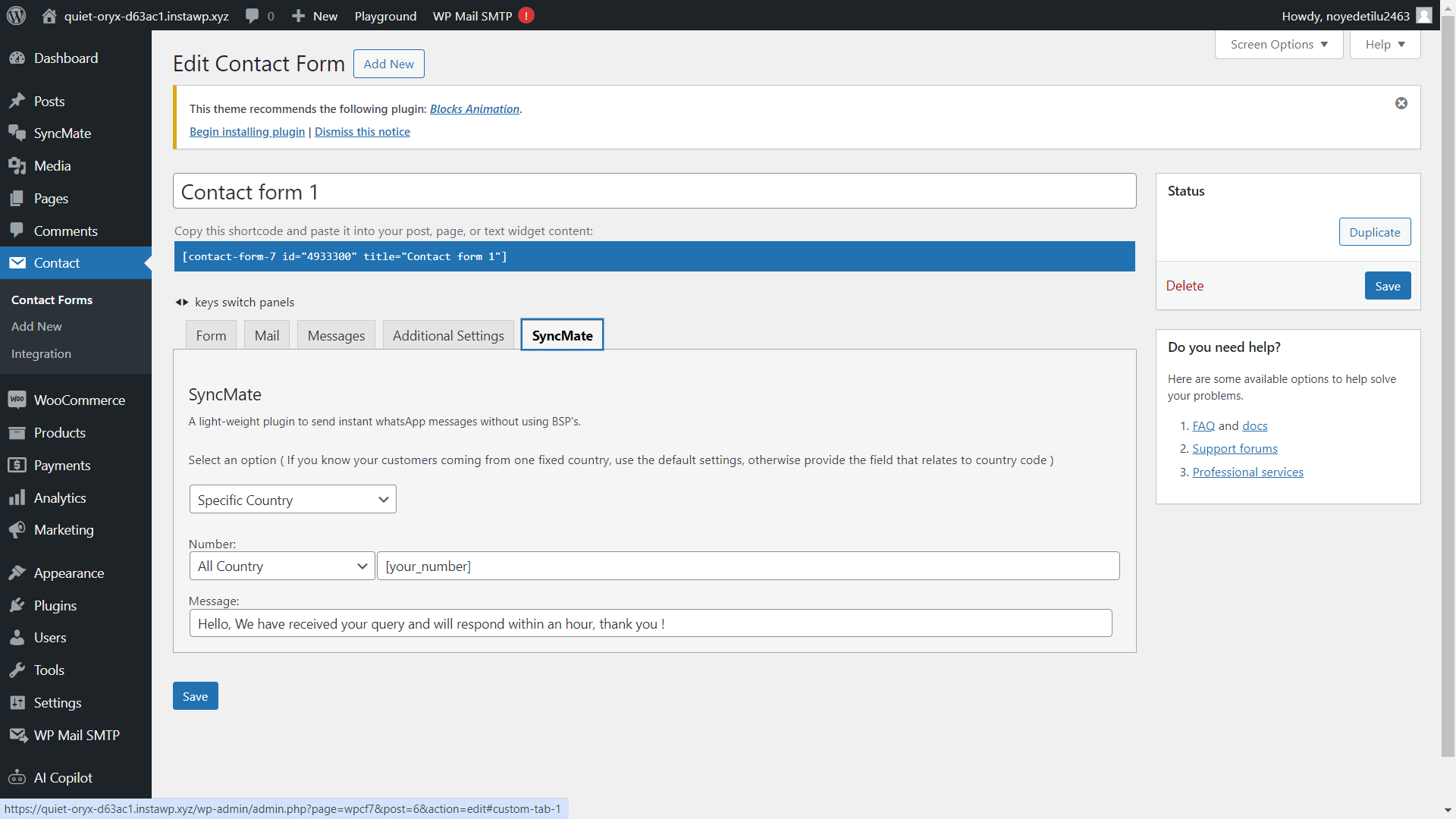
Task: Switch to the Mail tab
Action: pos(266,335)
